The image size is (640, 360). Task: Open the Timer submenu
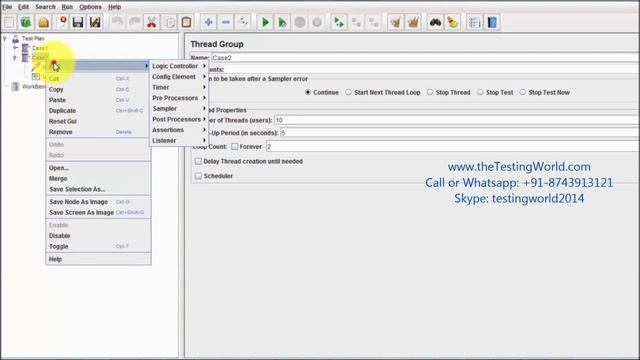(179, 87)
